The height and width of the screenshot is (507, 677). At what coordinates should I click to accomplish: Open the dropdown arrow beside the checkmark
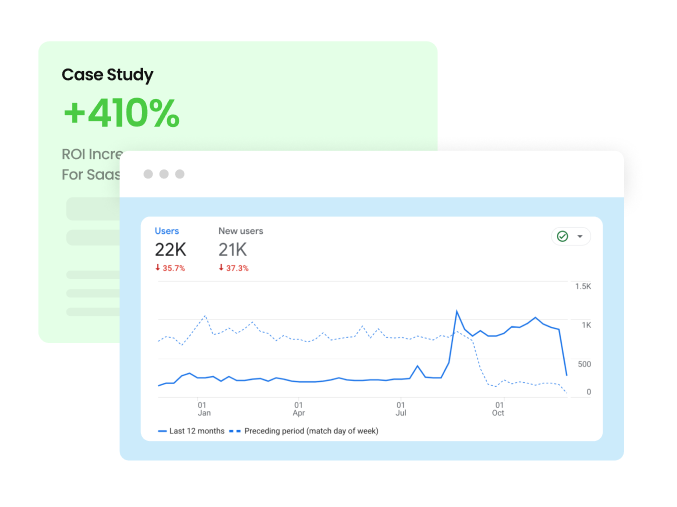[580, 237]
